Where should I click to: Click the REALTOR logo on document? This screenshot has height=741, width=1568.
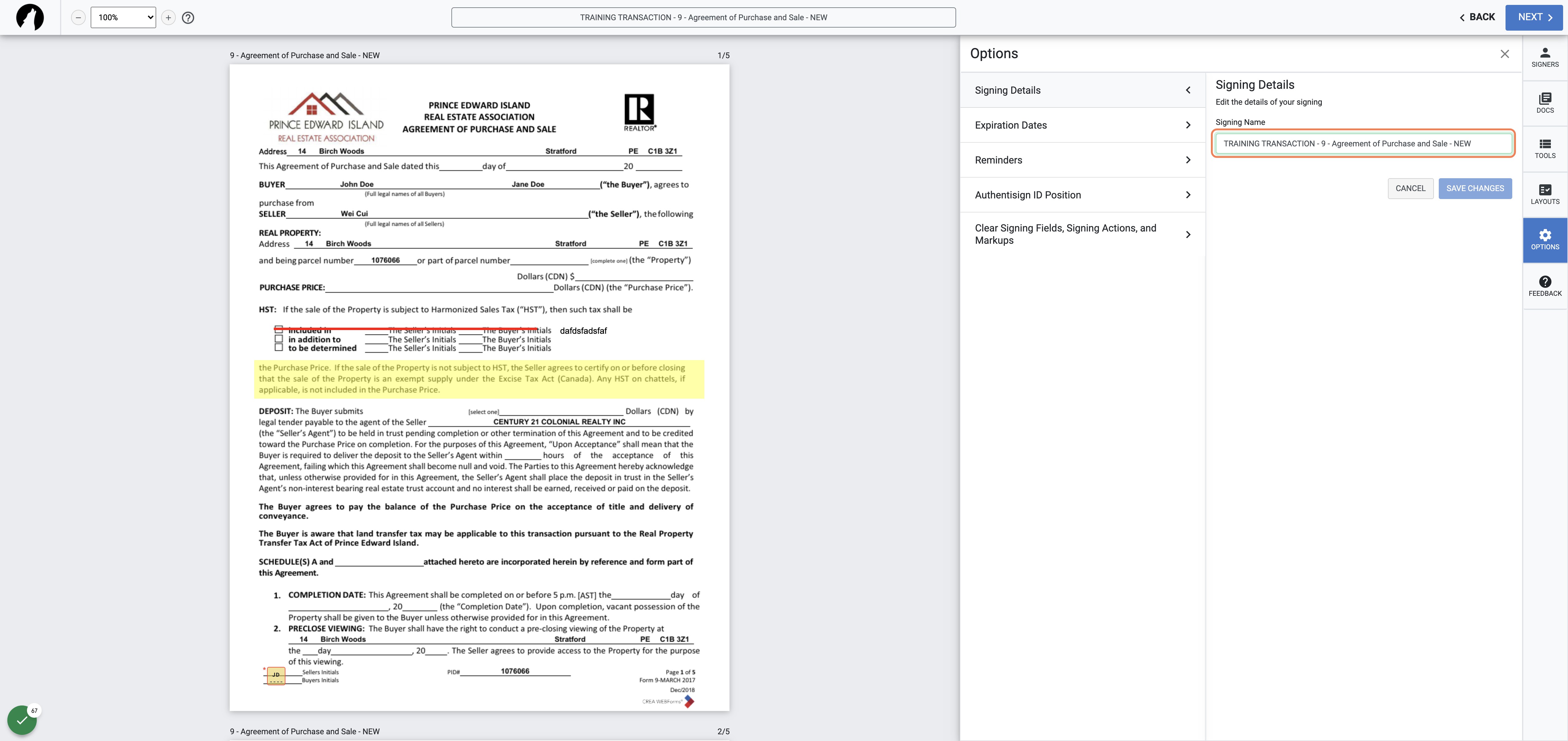640,112
